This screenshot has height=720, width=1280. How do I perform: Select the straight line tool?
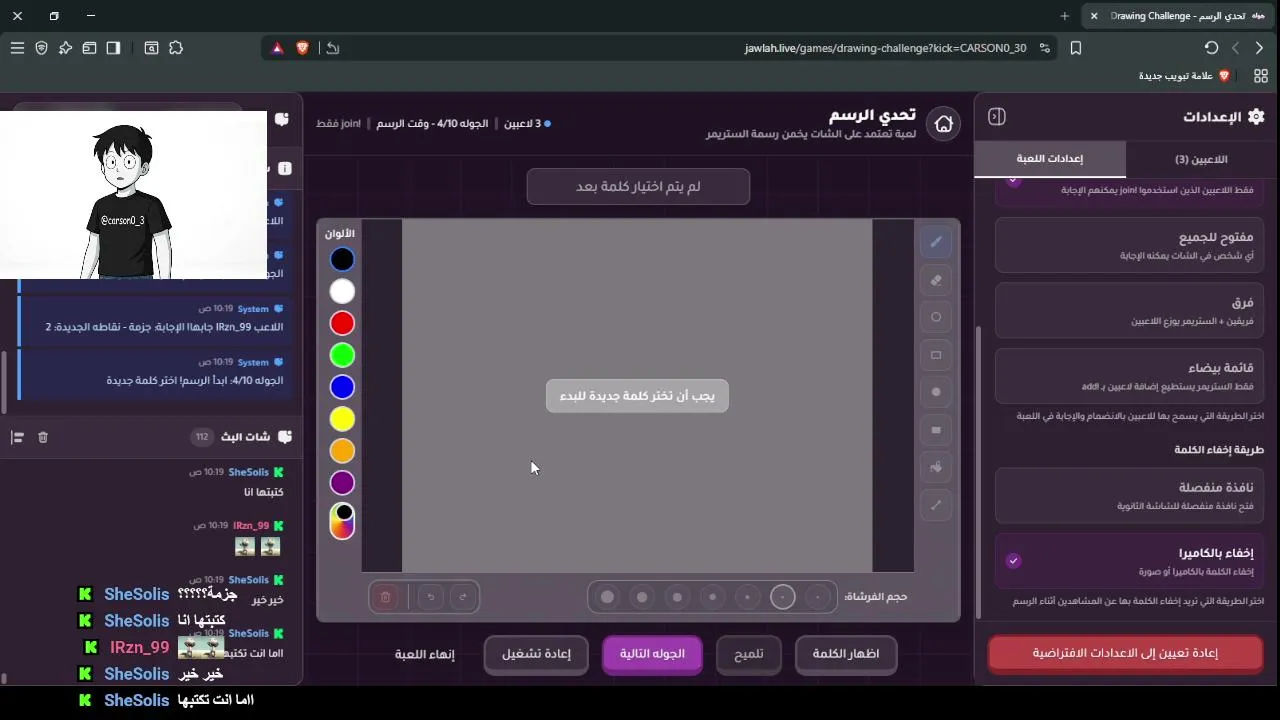[936, 505]
